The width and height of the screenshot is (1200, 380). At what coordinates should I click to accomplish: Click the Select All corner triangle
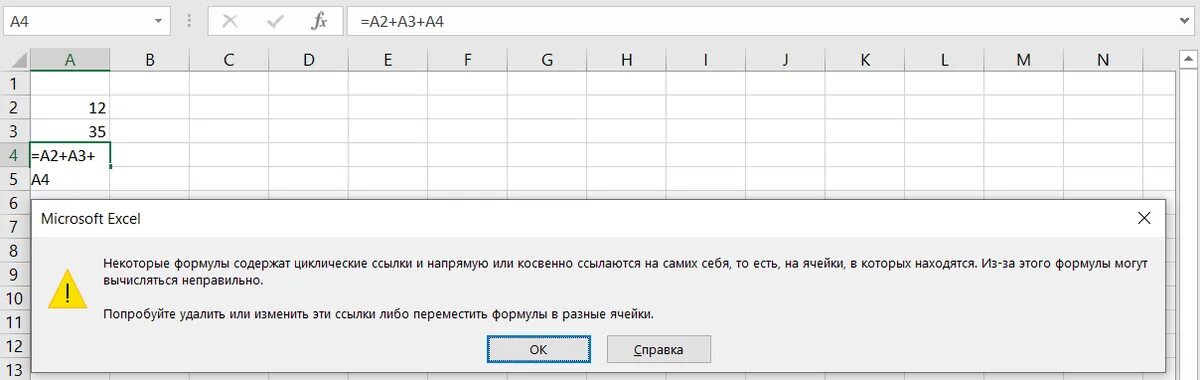pos(15,60)
